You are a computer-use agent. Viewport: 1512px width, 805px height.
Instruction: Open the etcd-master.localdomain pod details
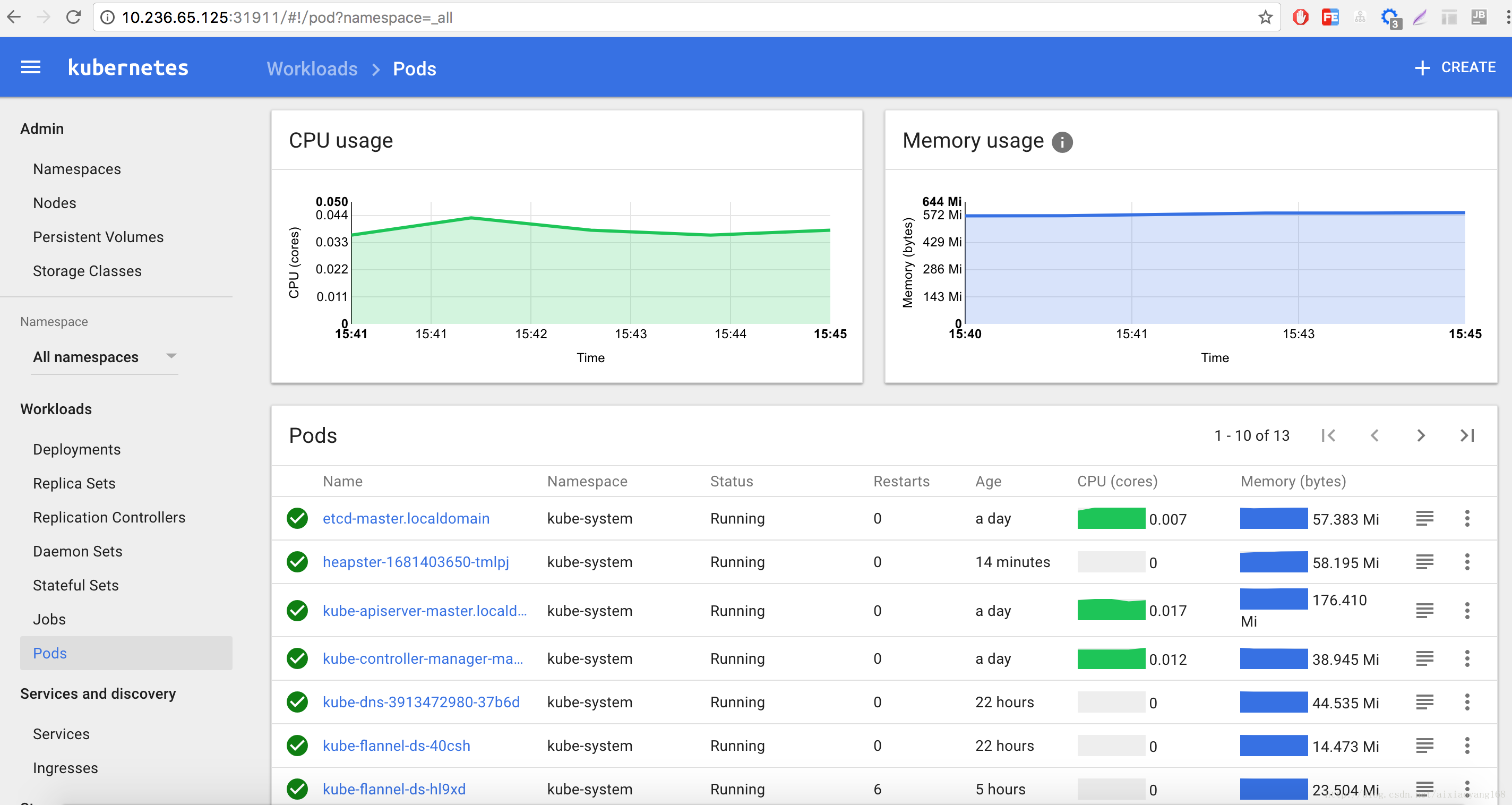click(x=406, y=518)
